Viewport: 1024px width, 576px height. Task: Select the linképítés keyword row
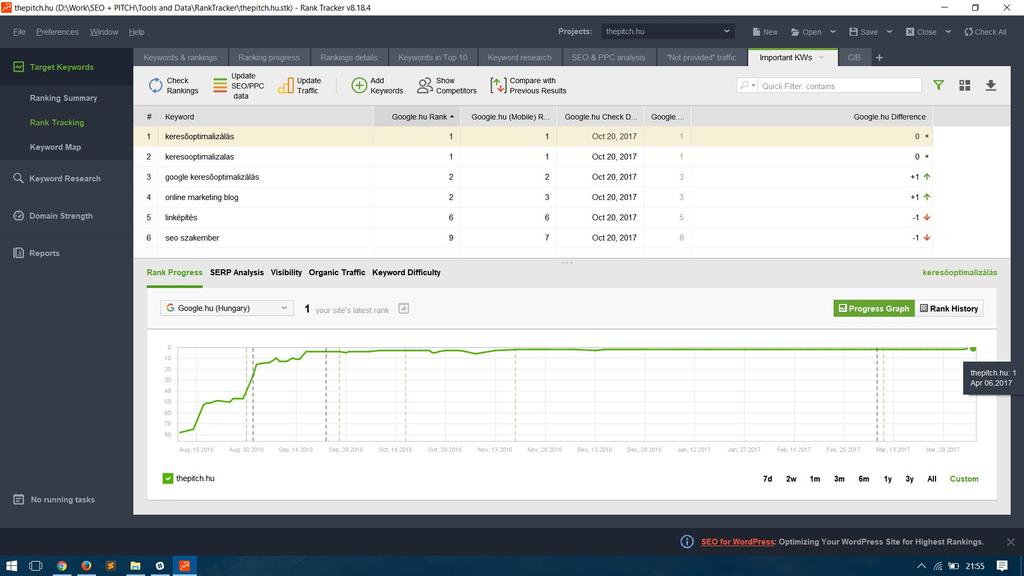point(533,217)
